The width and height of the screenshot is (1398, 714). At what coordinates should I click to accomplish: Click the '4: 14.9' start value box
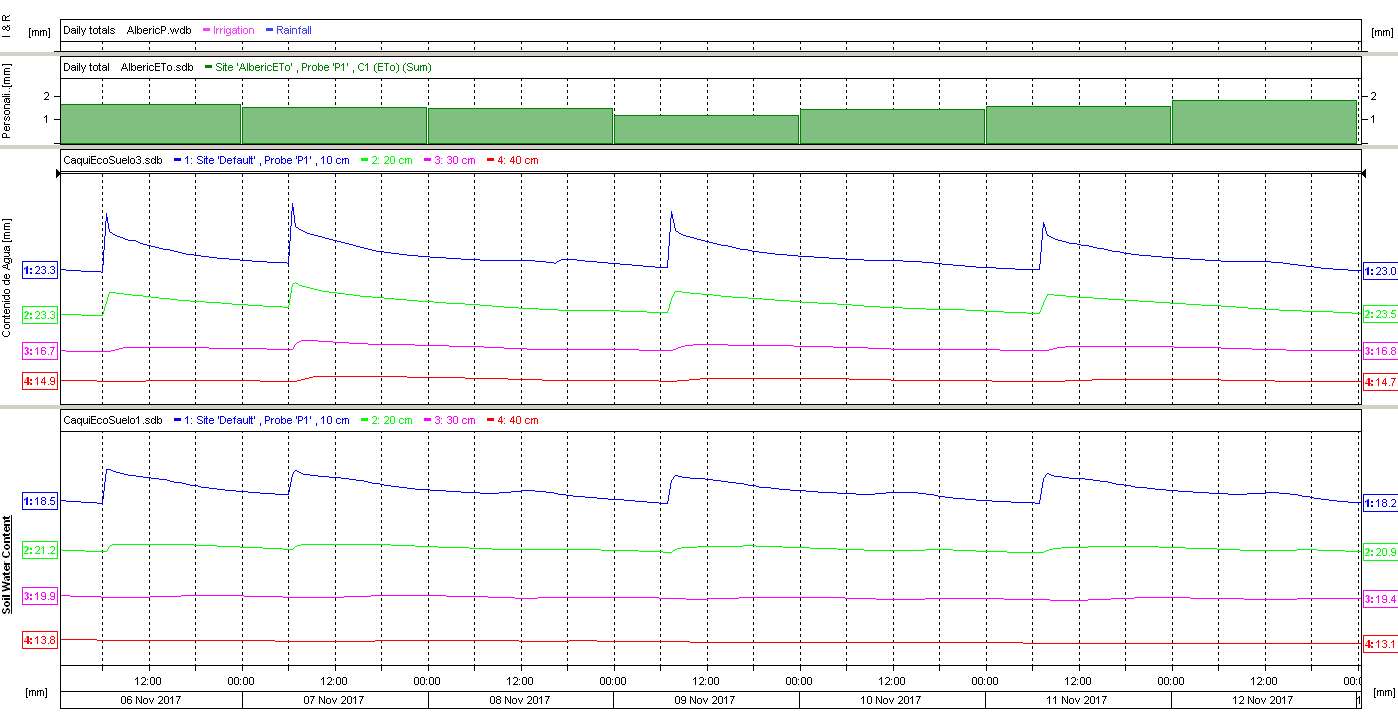40,381
